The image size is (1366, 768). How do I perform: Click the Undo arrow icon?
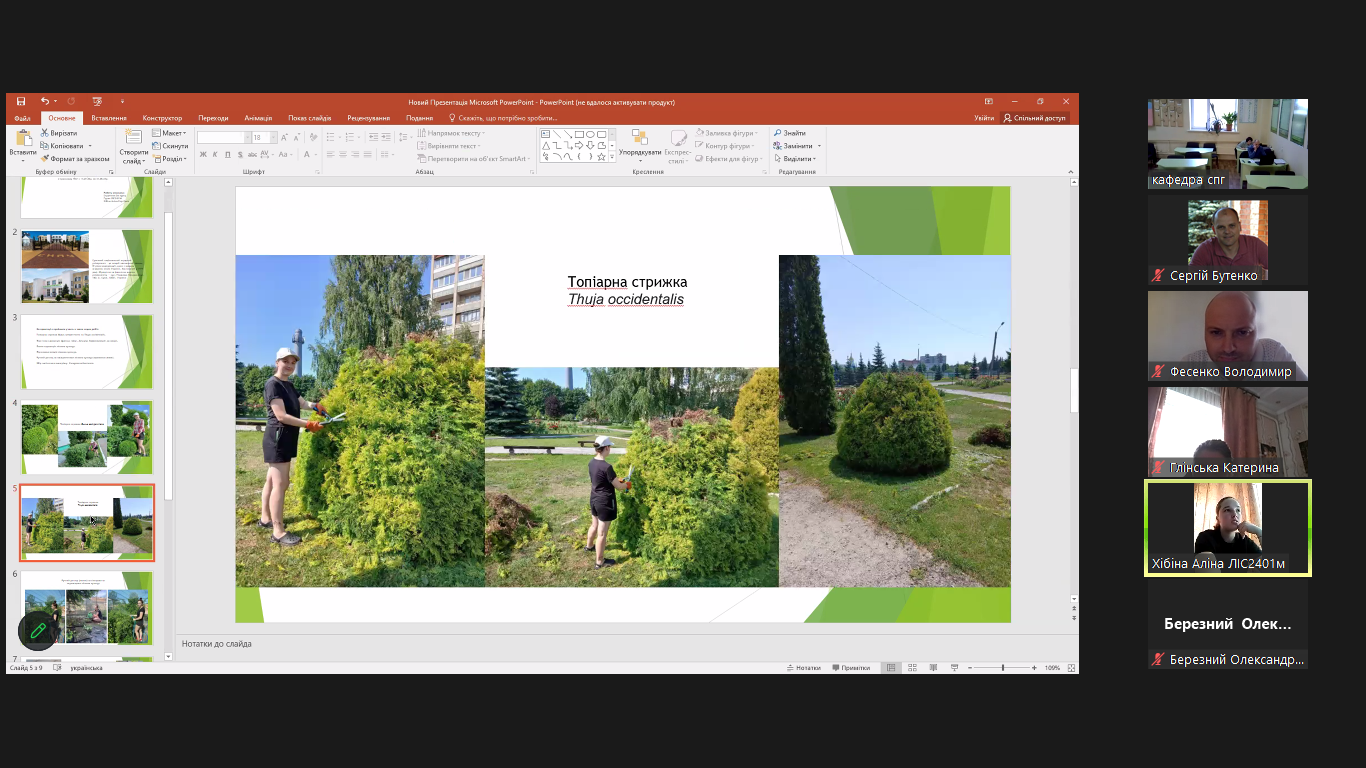pyautogui.click(x=45, y=101)
